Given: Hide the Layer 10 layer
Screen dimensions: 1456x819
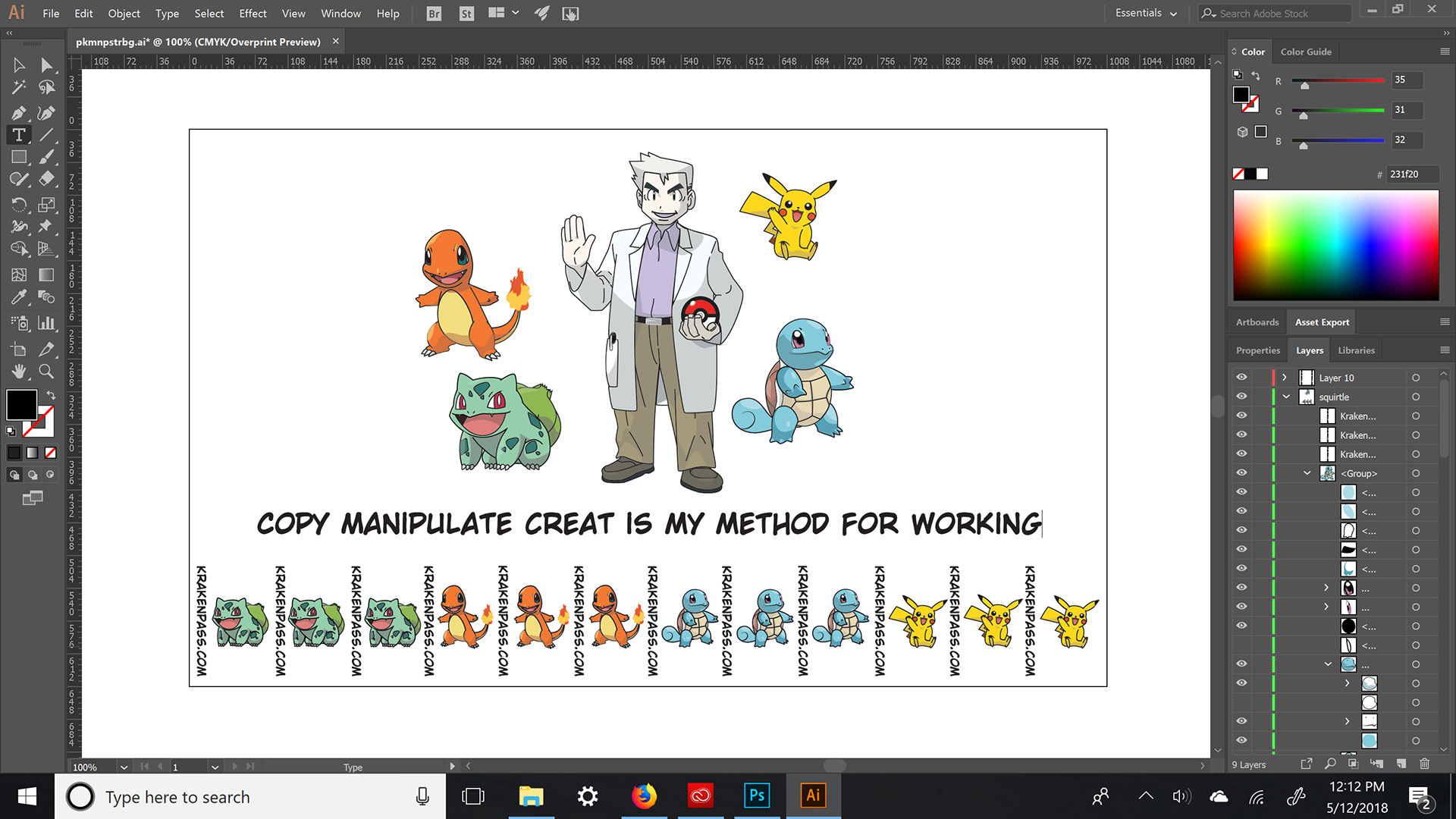Looking at the screenshot, I should 1241,377.
